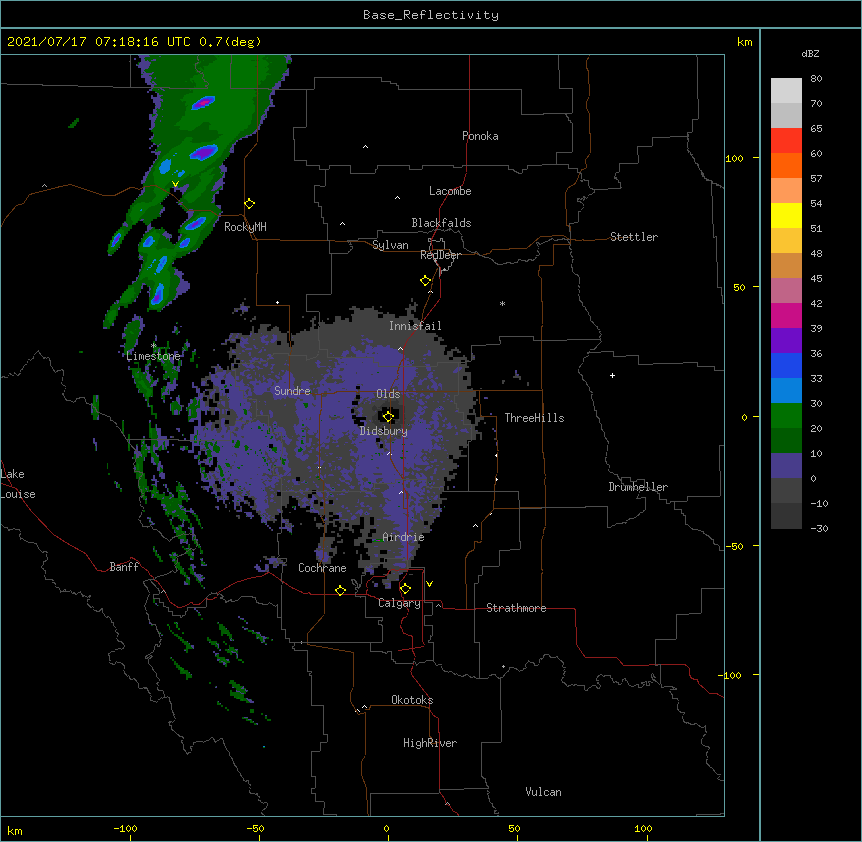Click the Cochrane label

point(322,568)
